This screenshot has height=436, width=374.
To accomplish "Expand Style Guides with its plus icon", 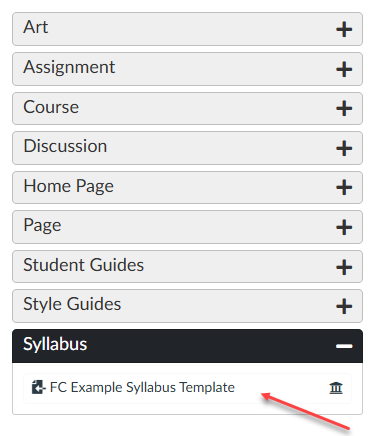I will coord(344,306).
